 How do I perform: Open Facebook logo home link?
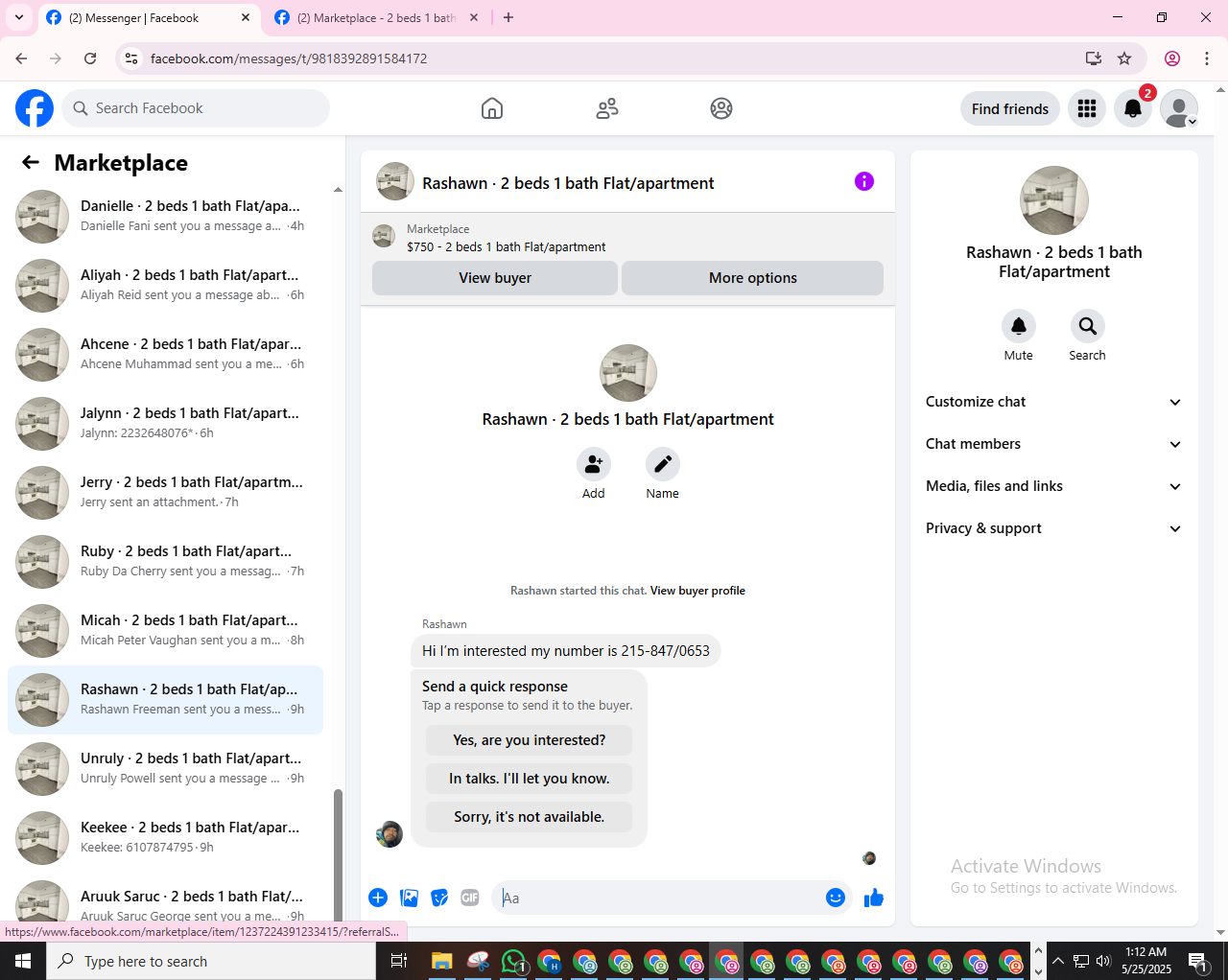tap(35, 108)
